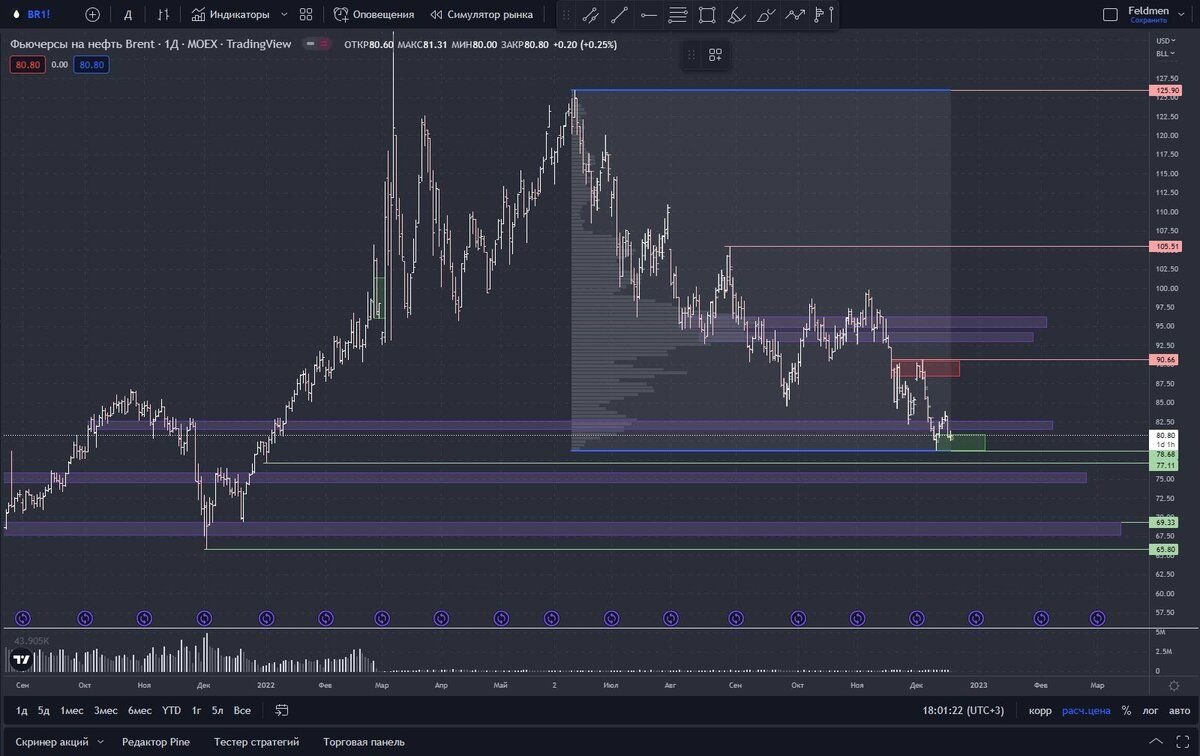
Task: Toggle the percent scale mode
Action: [x=1126, y=711]
